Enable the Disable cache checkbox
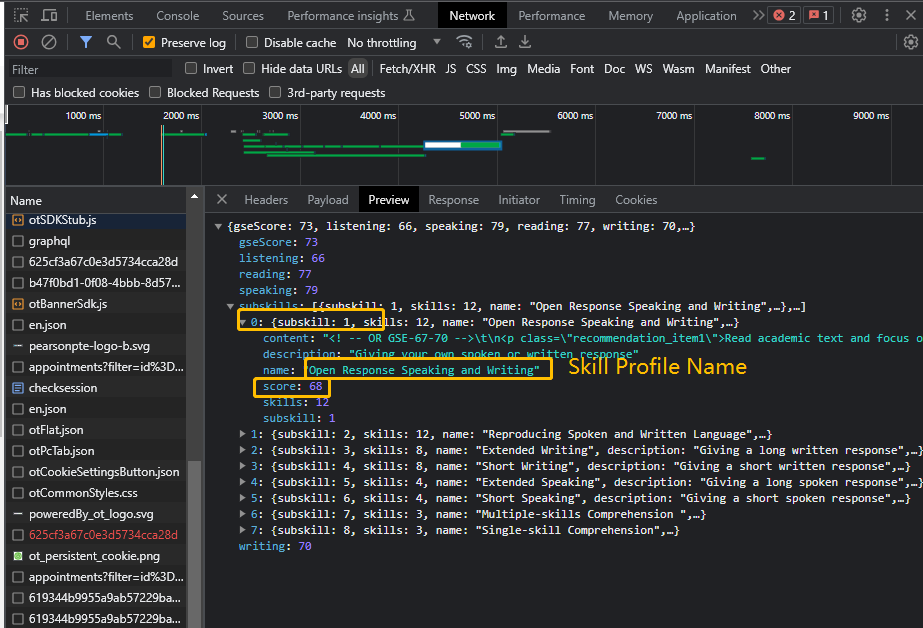The width and height of the screenshot is (923, 628). tap(251, 43)
